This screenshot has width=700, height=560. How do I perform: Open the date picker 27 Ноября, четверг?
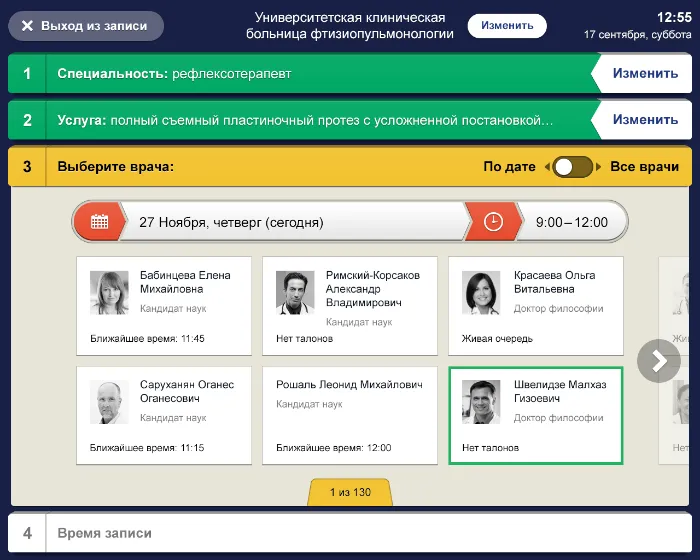point(290,222)
